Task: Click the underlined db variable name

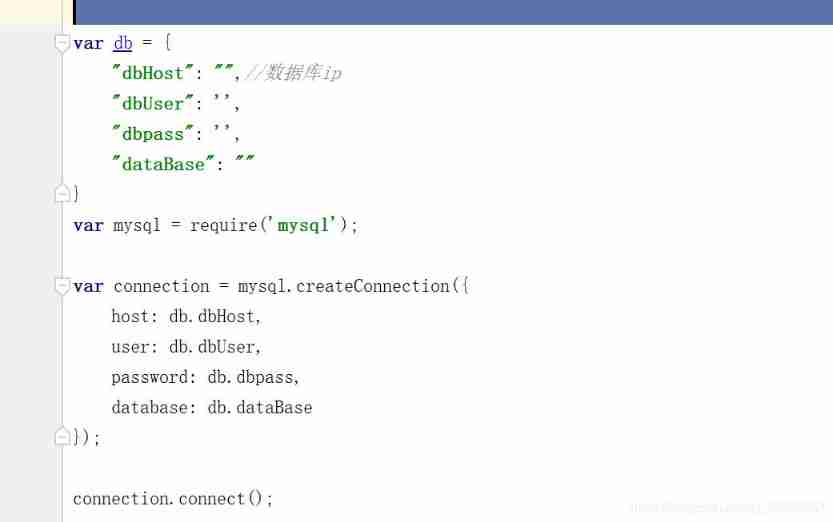Action: pyautogui.click(x=123, y=43)
